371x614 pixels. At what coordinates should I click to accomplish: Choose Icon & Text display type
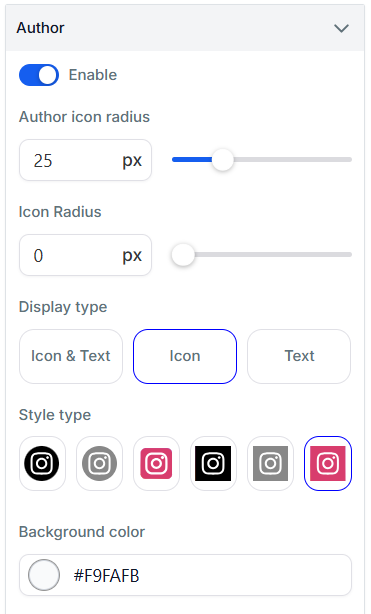coord(71,356)
